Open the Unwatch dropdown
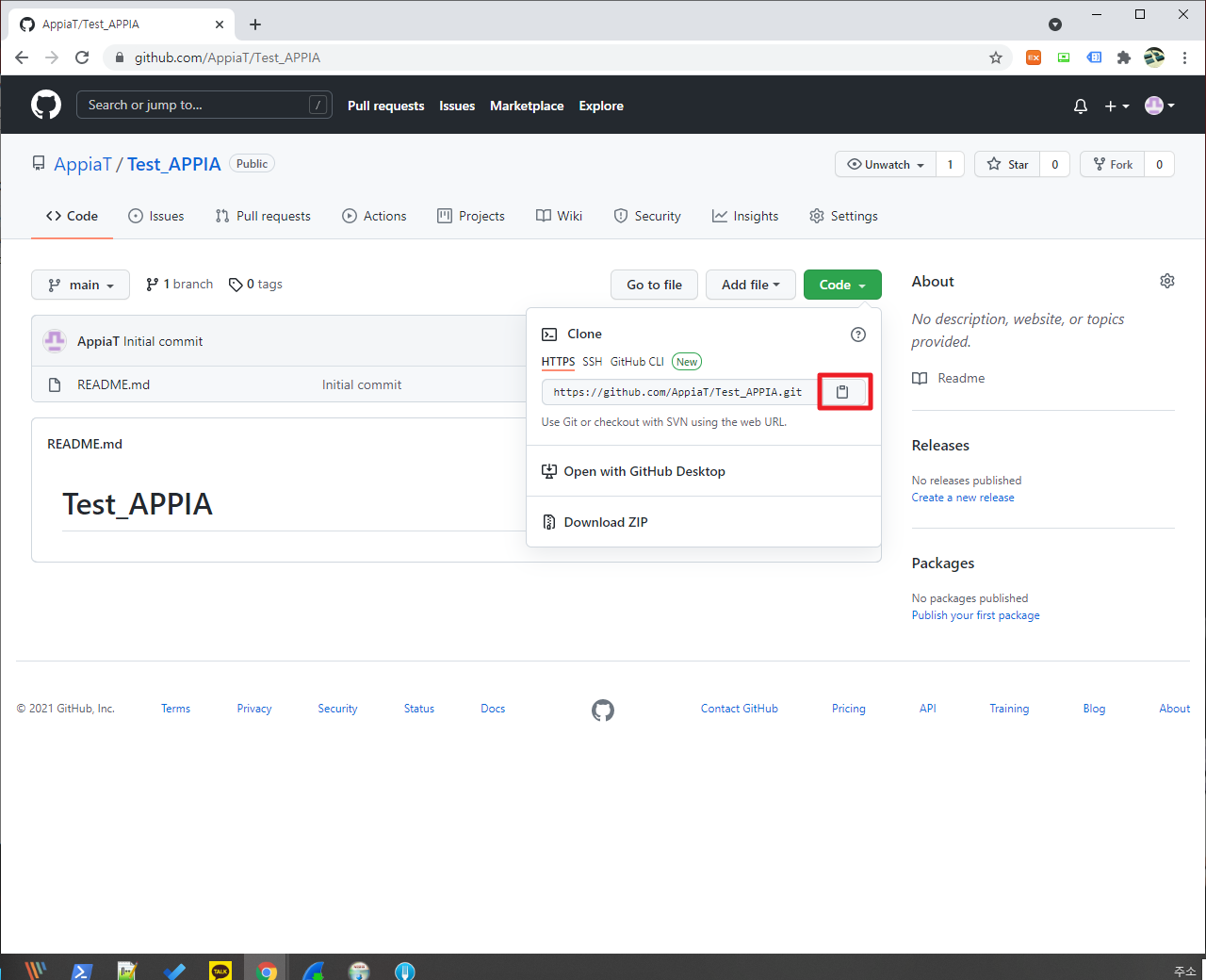The height and width of the screenshot is (980, 1206). click(886, 164)
